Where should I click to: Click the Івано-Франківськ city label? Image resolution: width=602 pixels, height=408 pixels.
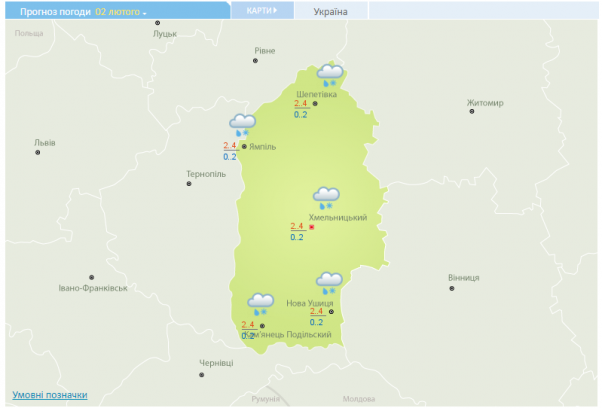pyautogui.click(x=93, y=288)
